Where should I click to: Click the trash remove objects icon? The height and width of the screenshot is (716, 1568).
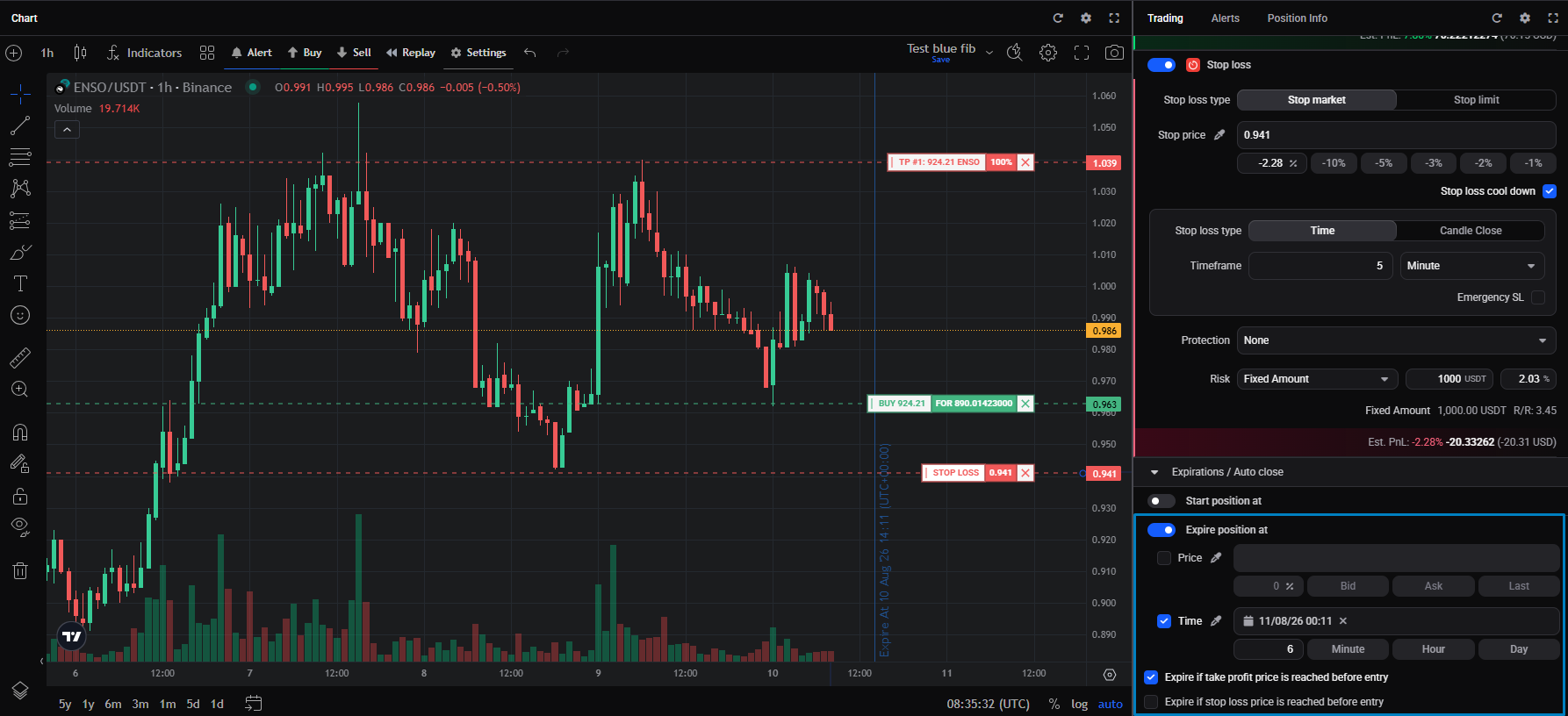20,571
